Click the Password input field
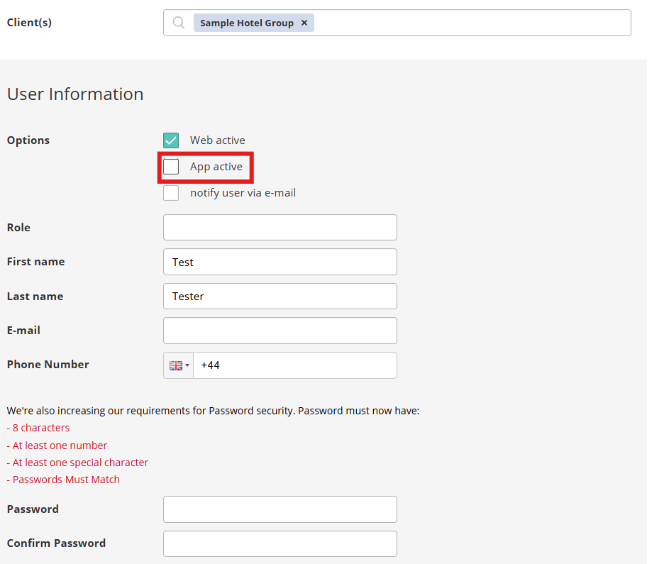The image size is (648, 564). coord(280,510)
